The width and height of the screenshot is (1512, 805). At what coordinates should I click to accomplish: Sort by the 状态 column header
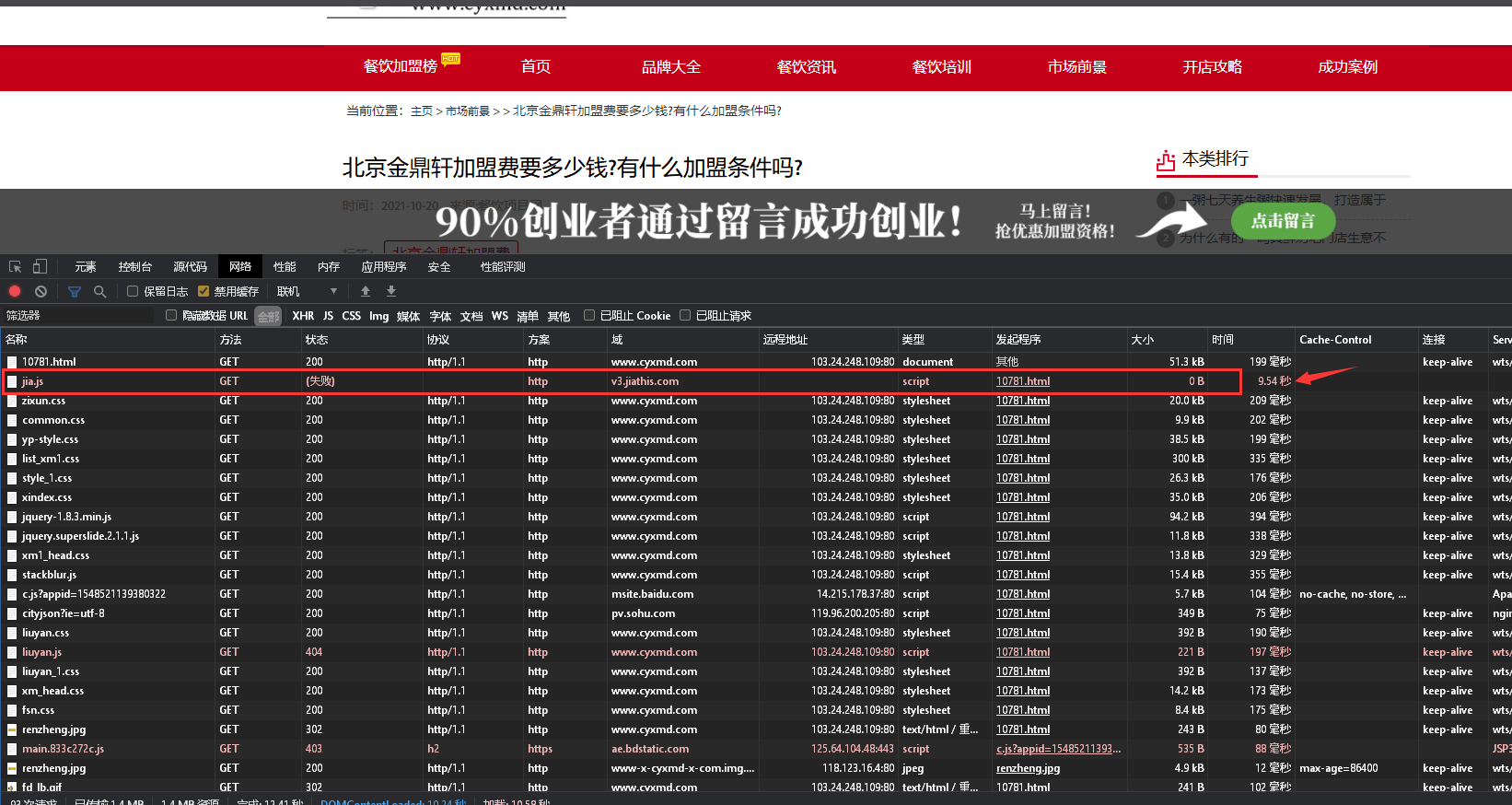(362, 340)
